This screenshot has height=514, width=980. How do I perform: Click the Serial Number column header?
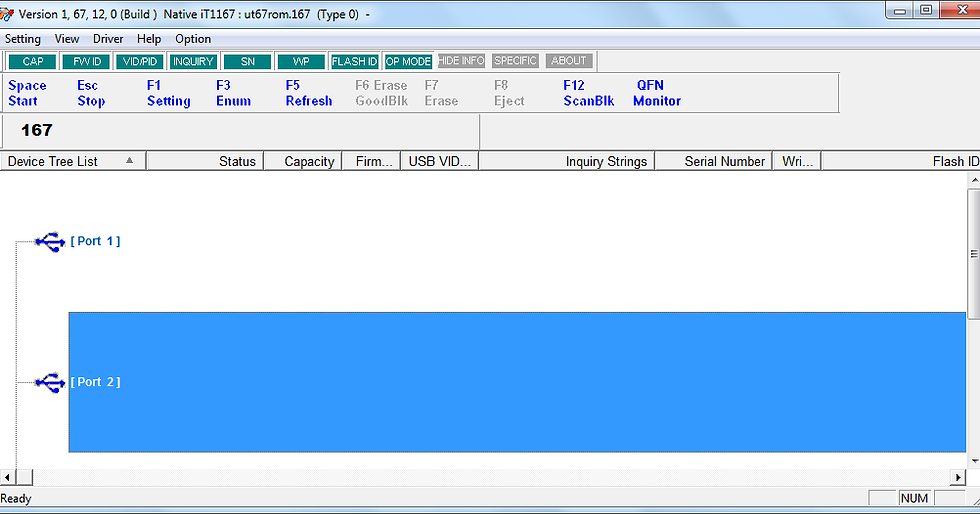pos(714,161)
